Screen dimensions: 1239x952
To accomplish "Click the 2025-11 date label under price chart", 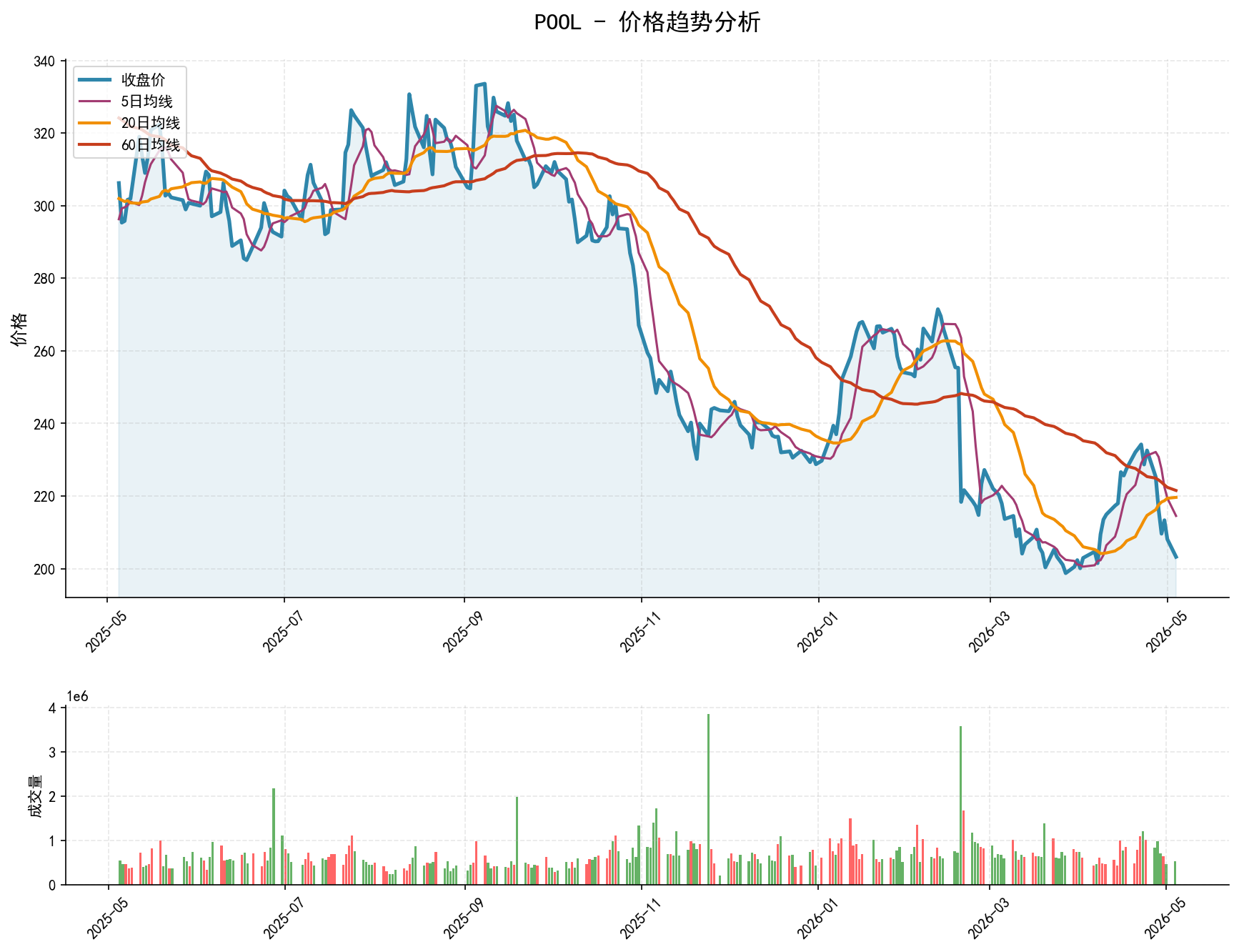I will click(640, 631).
